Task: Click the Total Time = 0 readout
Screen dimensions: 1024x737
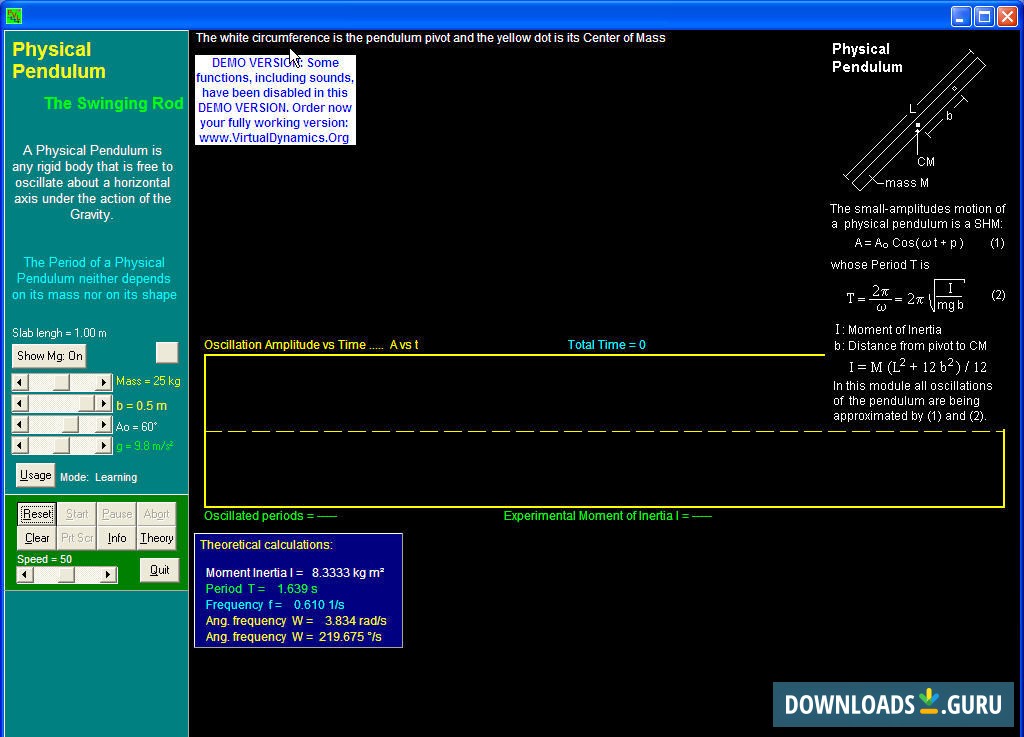Action: [606, 345]
